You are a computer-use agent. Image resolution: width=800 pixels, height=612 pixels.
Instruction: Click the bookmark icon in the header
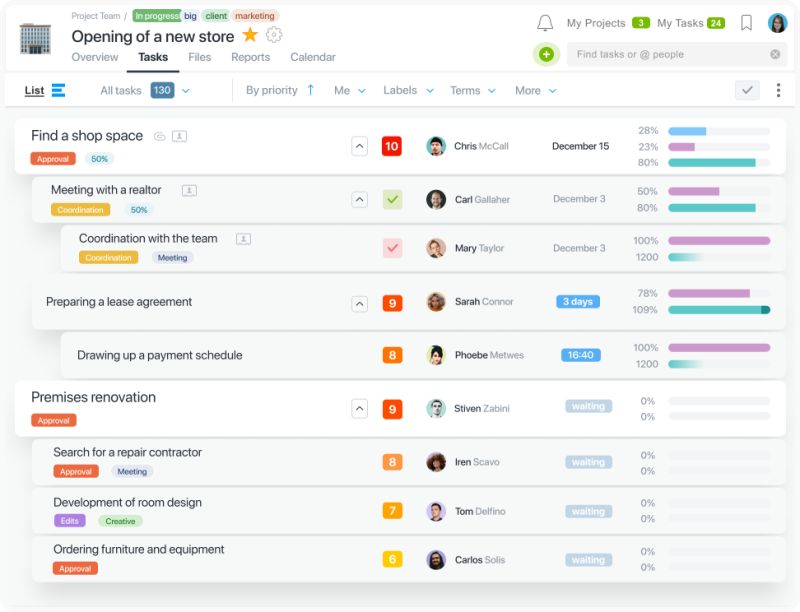pyautogui.click(x=744, y=22)
